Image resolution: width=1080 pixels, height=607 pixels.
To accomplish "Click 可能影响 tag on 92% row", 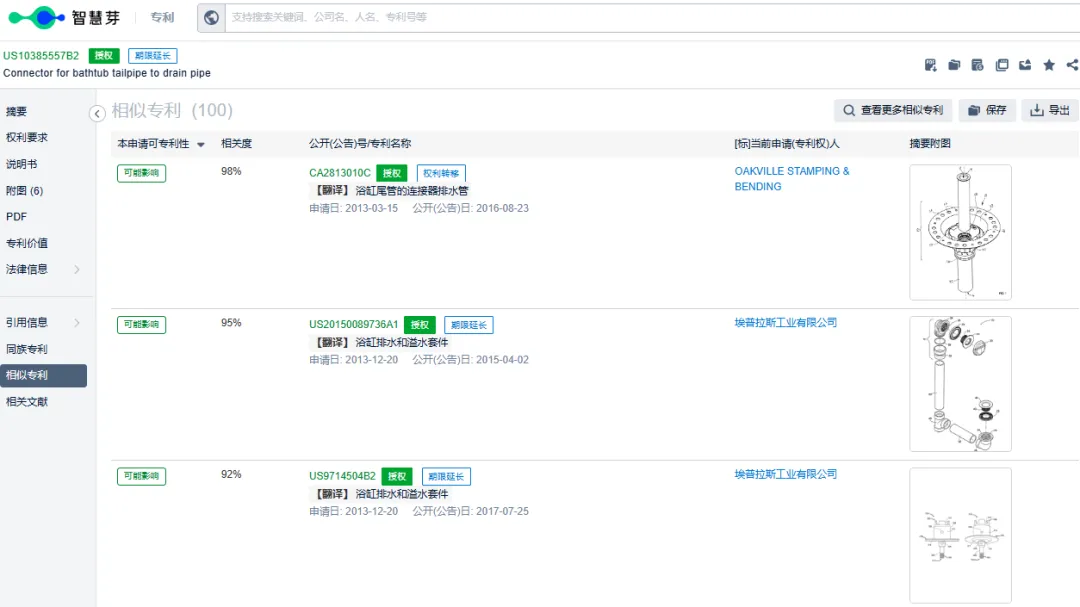I will pos(141,476).
